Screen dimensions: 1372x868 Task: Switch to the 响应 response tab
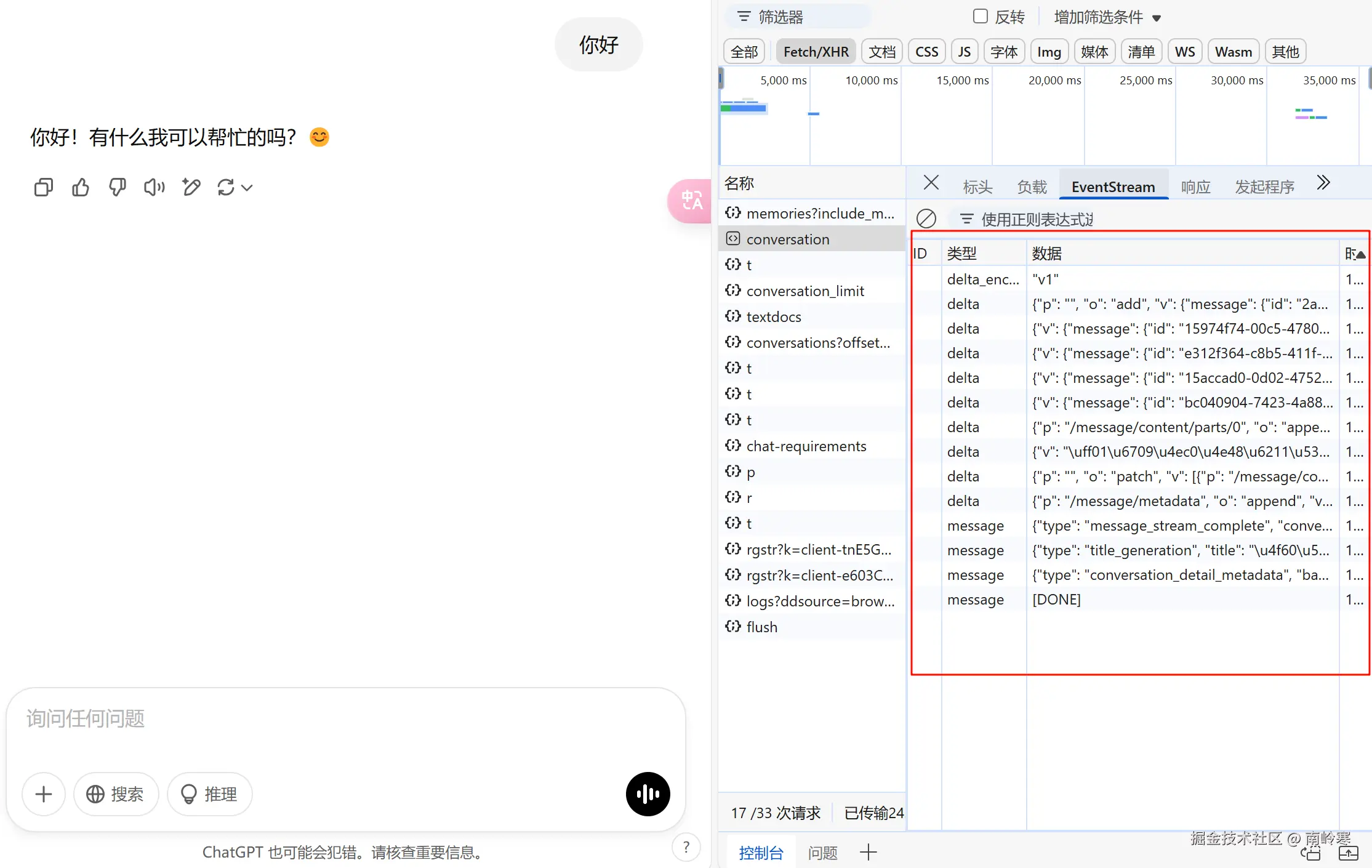(x=1195, y=187)
